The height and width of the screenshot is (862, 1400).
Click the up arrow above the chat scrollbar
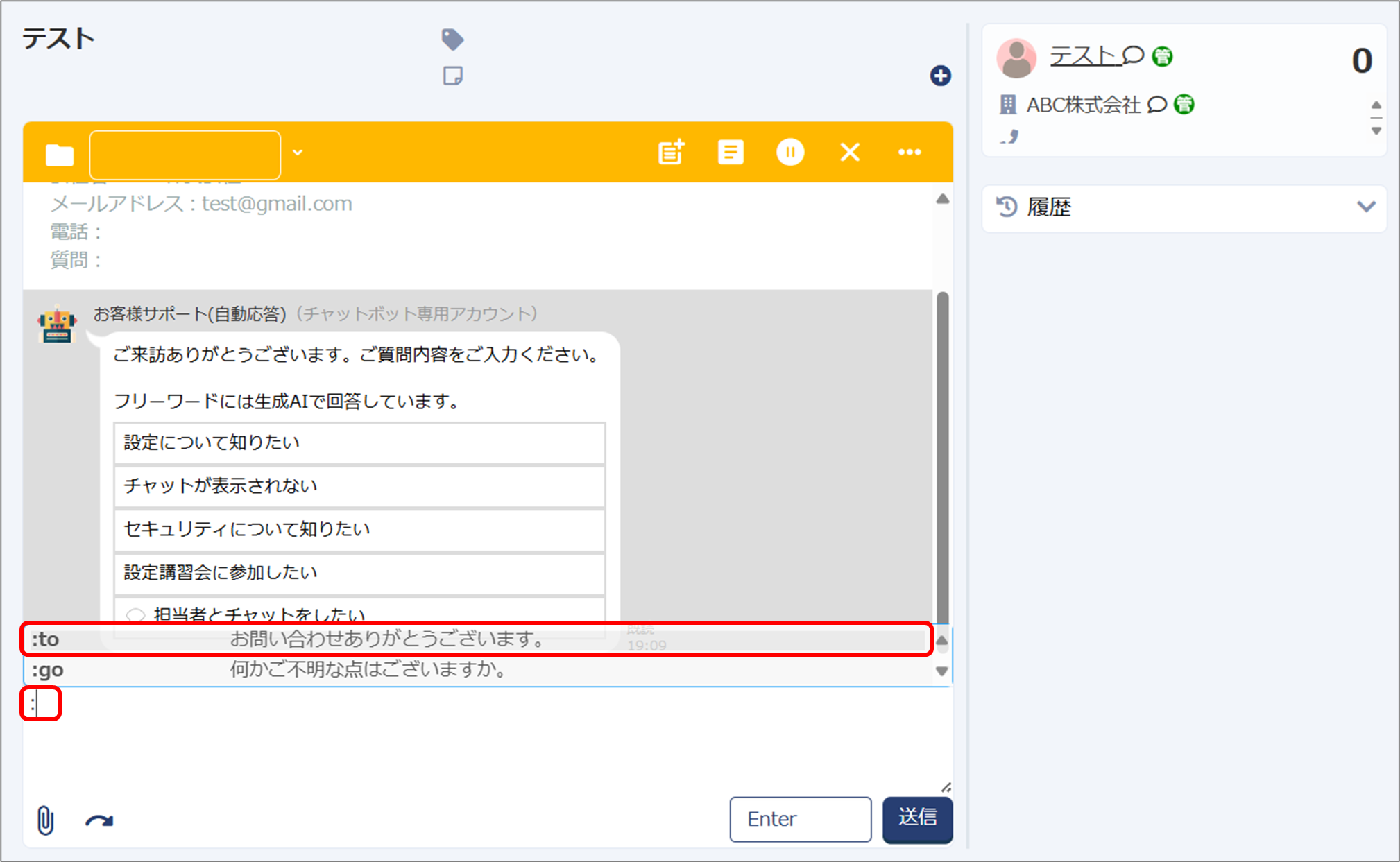pyautogui.click(x=942, y=200)
